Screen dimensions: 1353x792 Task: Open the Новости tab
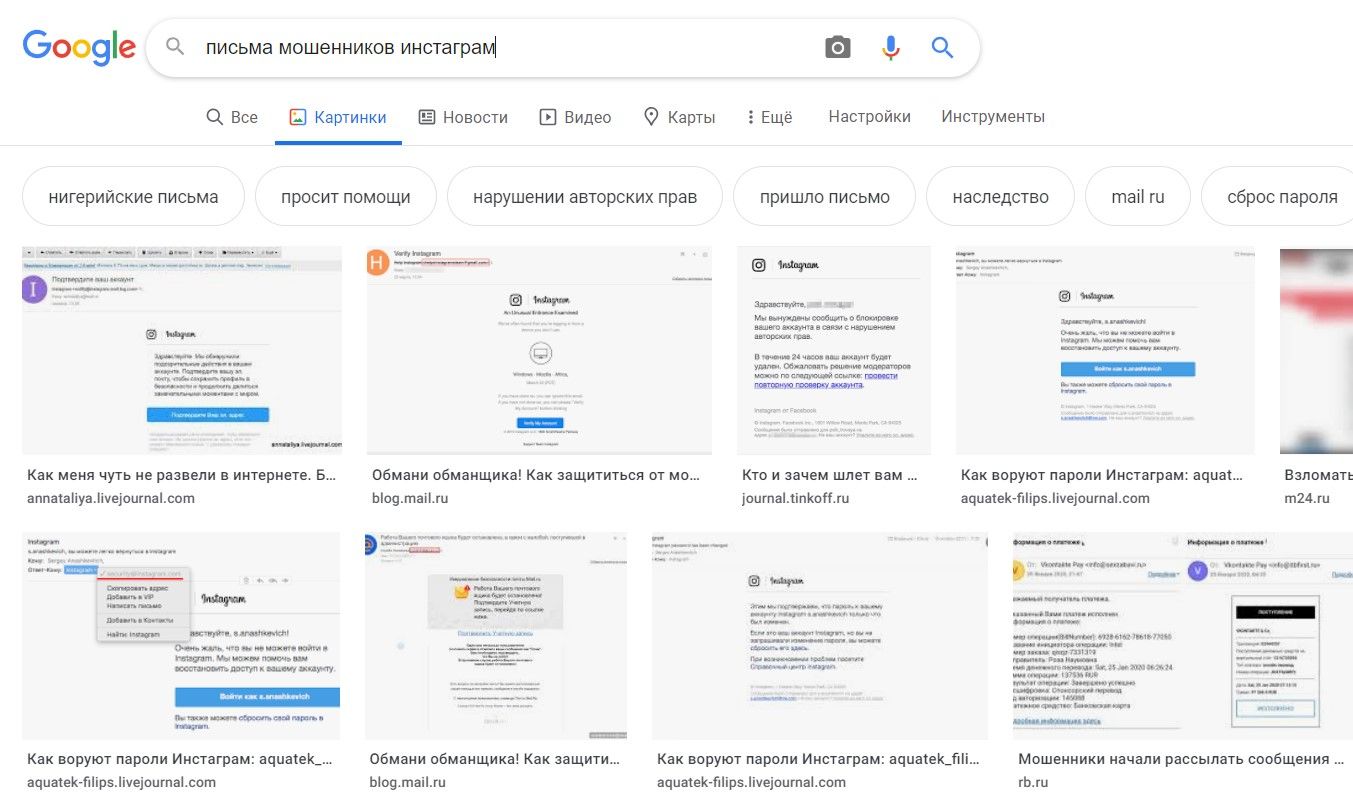463,117
